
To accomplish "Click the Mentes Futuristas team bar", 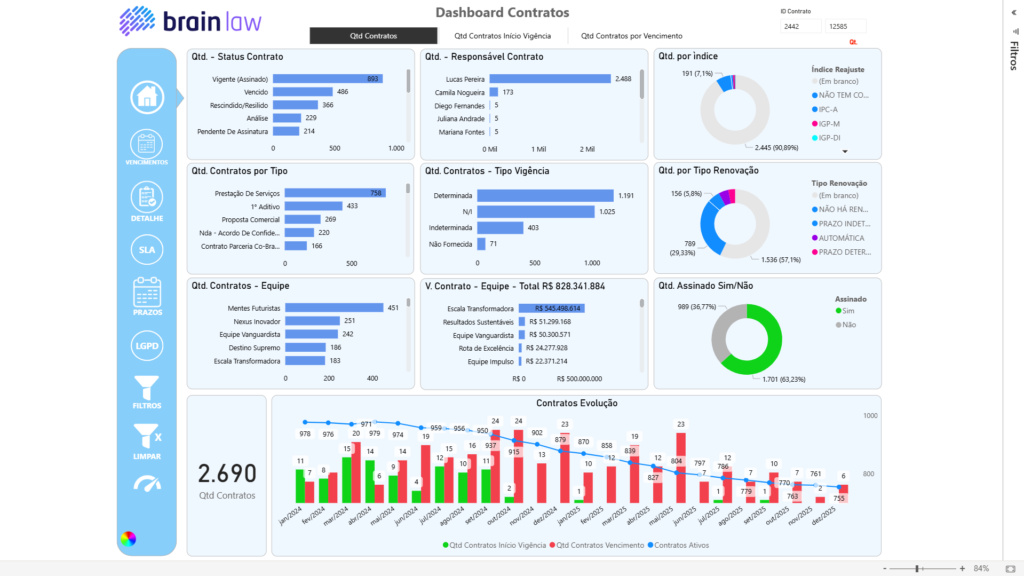I will [334, 308].
